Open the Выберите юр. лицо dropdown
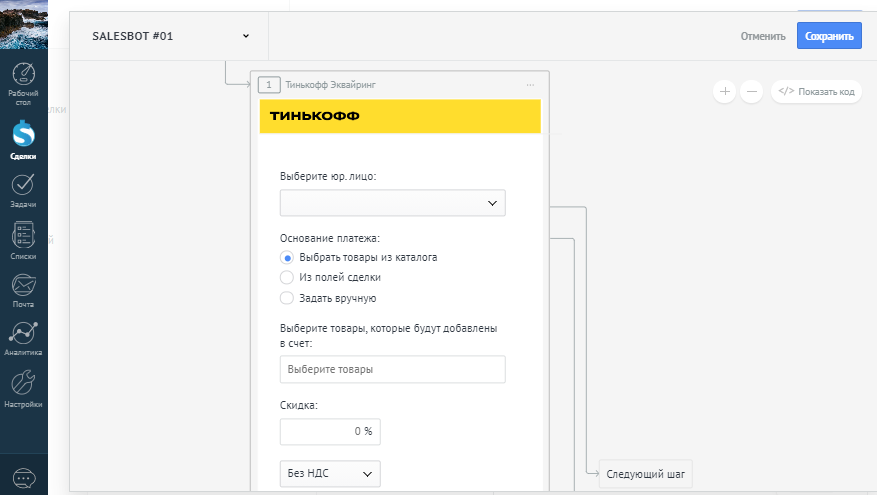Viewport: 877px width, 495px height. coord(393,203)
